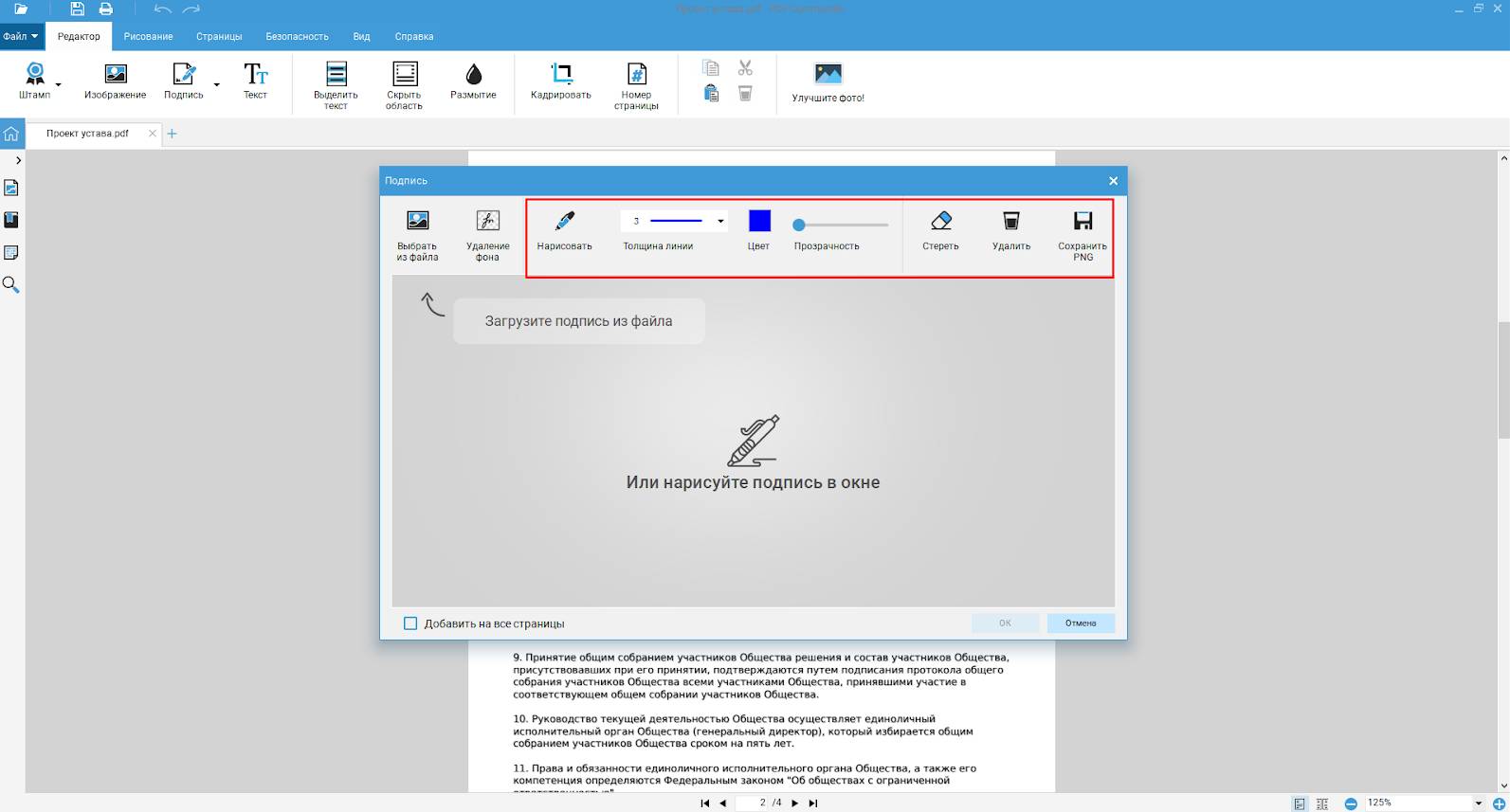Open Номер страницы page numbering
The image size is (1510, 812).
[x=636, y=86]
